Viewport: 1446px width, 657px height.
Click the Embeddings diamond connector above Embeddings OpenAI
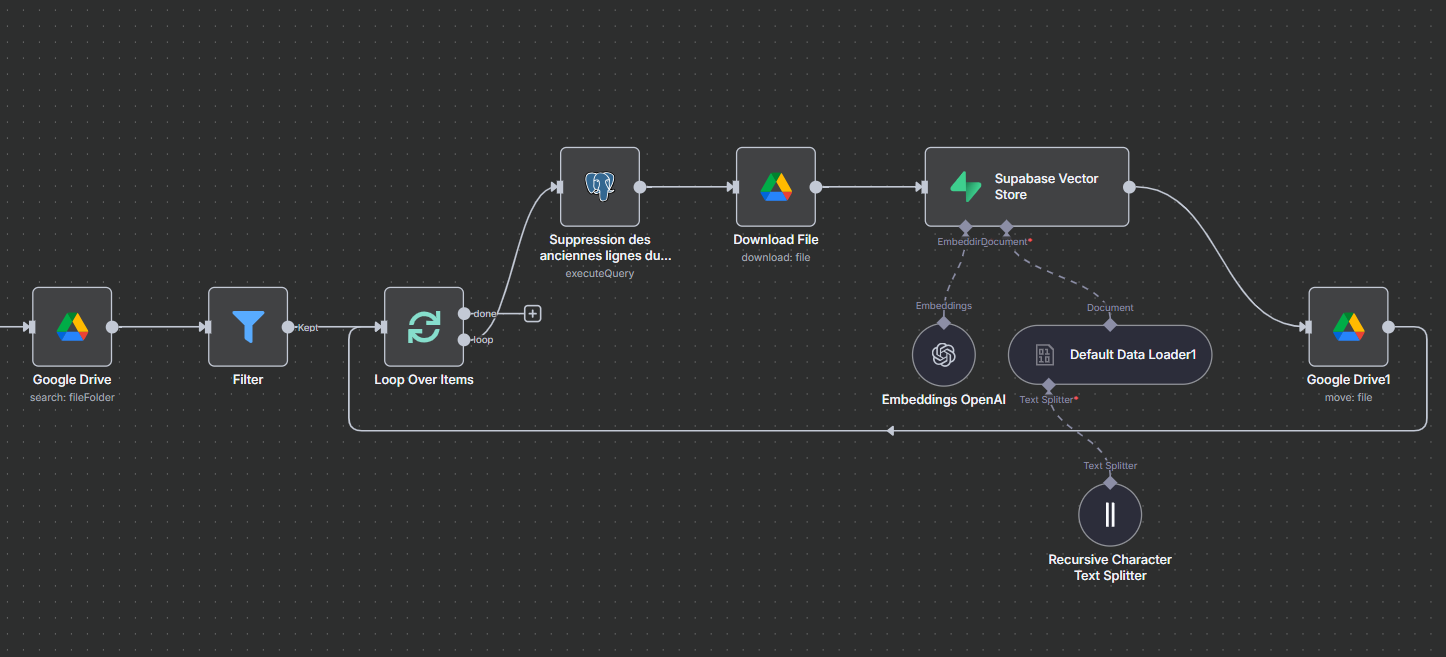click(x=943, y=323)
